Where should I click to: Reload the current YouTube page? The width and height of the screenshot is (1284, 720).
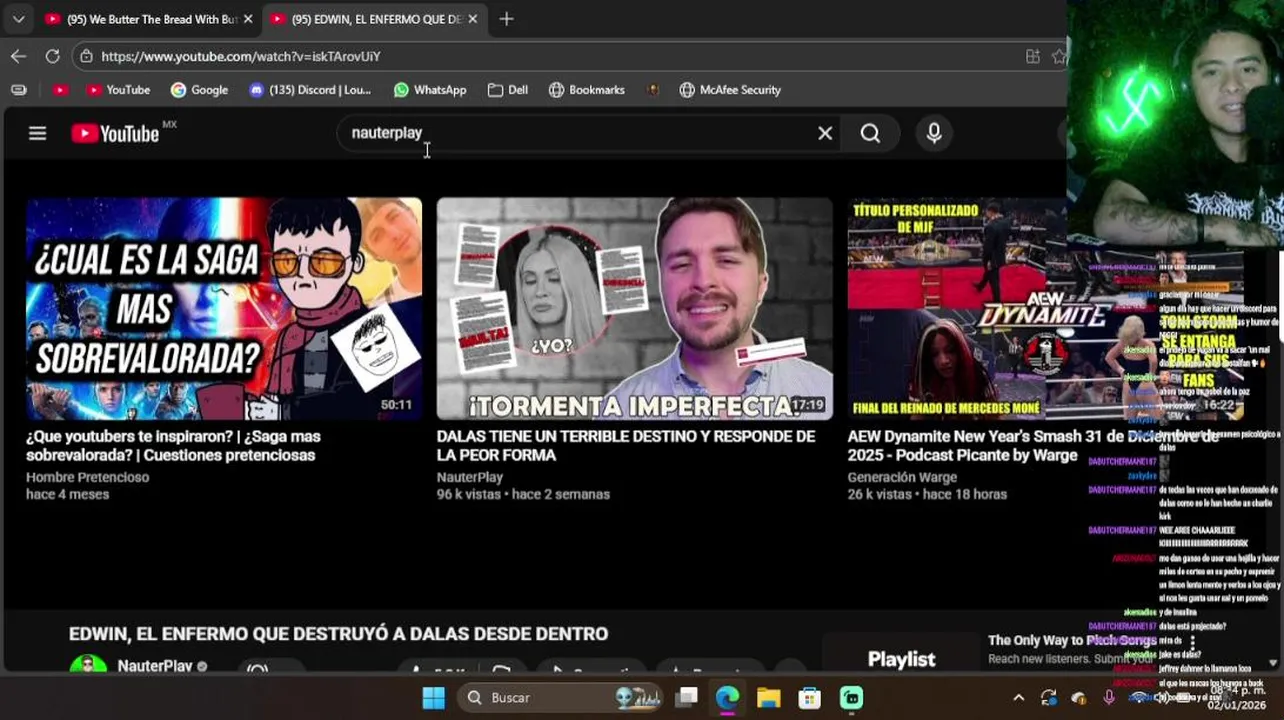coord(52,56)
